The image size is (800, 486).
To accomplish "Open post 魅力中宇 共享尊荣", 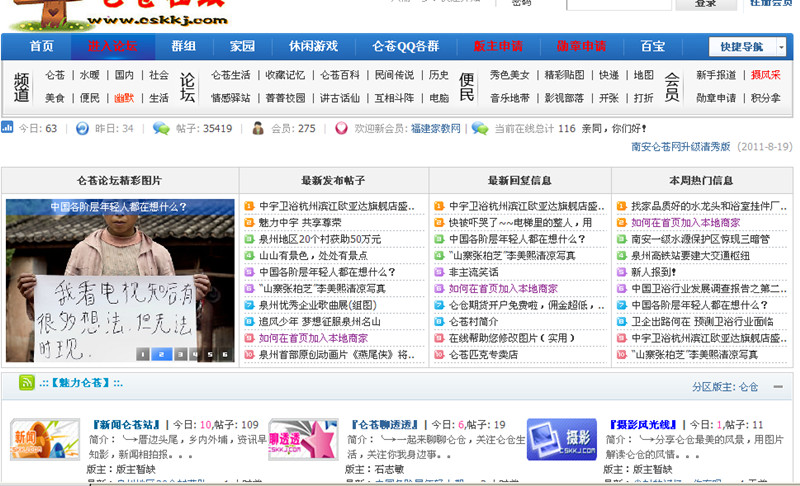I will 300,223.
